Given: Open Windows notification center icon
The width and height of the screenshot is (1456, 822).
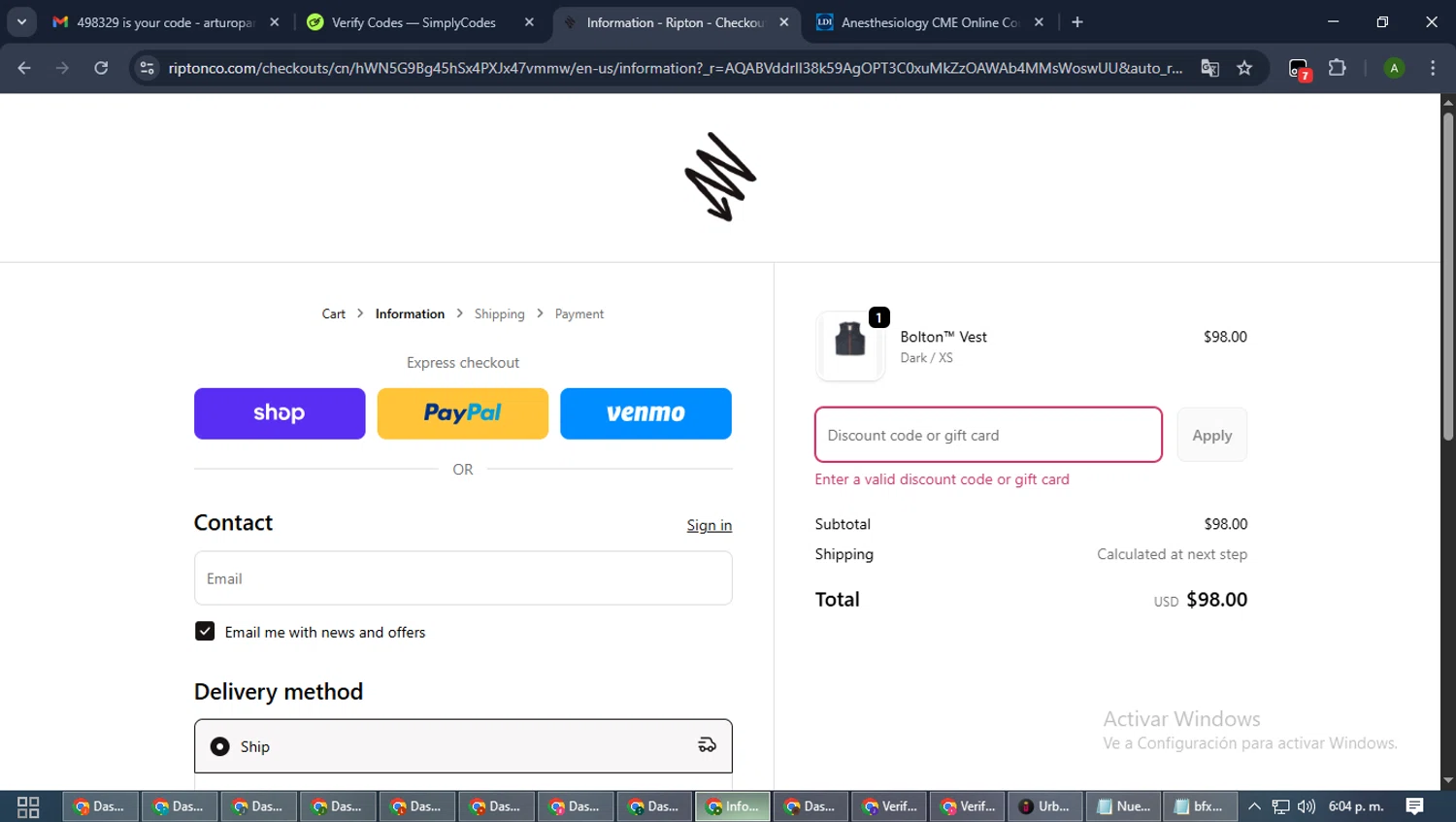Looking at the screenshot, I should (1415, 806).
